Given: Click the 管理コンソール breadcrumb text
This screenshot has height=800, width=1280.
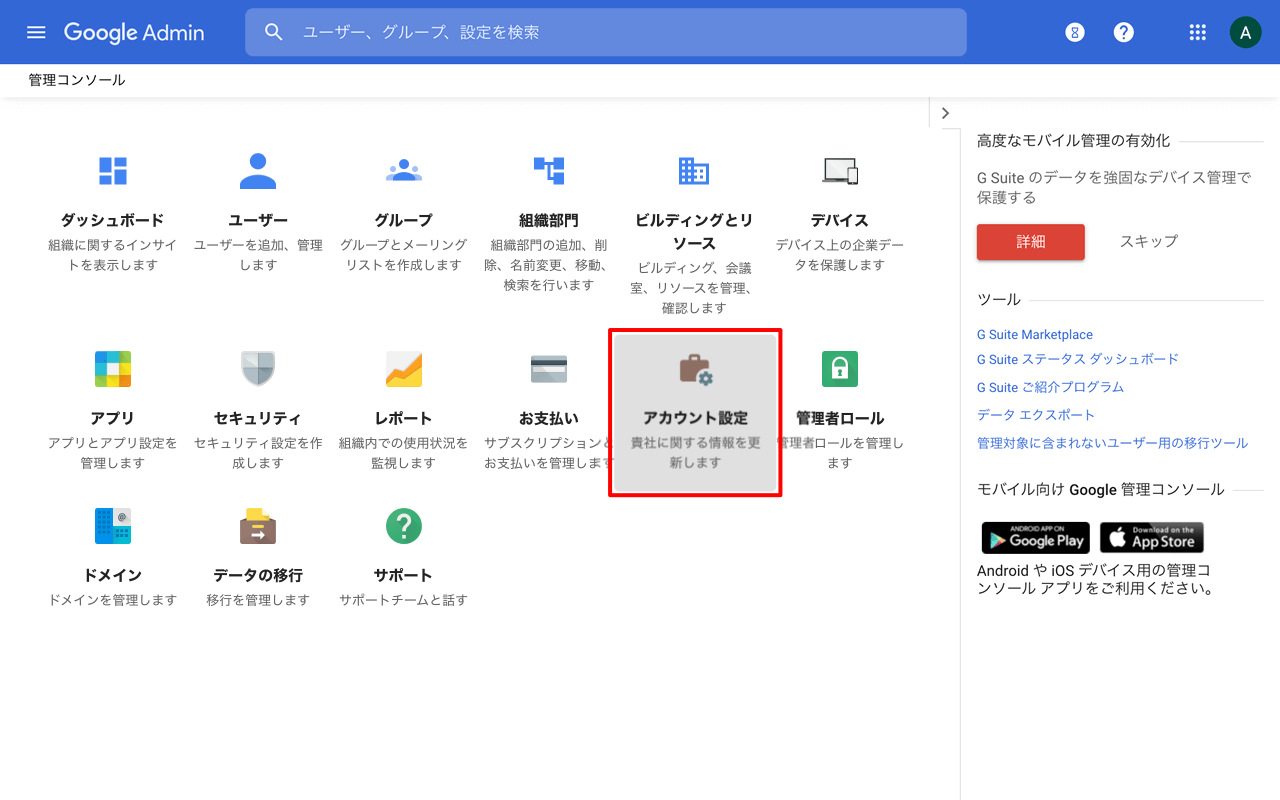Looking at the screenshot, I should pos(77,80).
